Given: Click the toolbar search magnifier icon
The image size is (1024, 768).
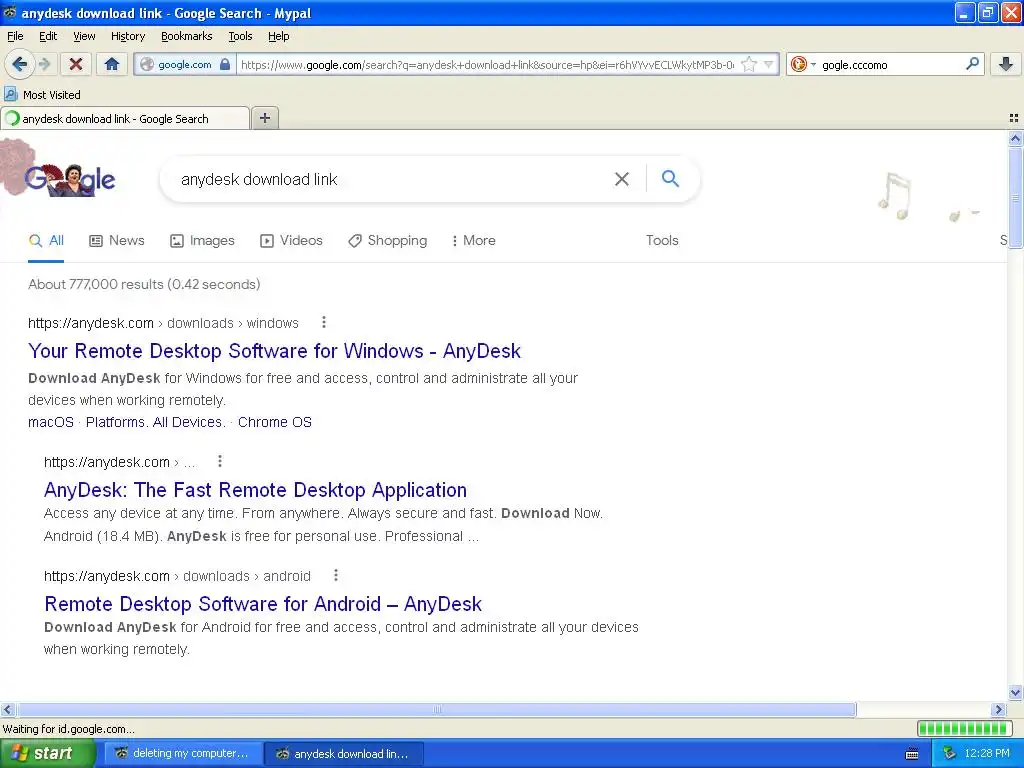Looking at the screenshot, I should [x=972, y=63].
